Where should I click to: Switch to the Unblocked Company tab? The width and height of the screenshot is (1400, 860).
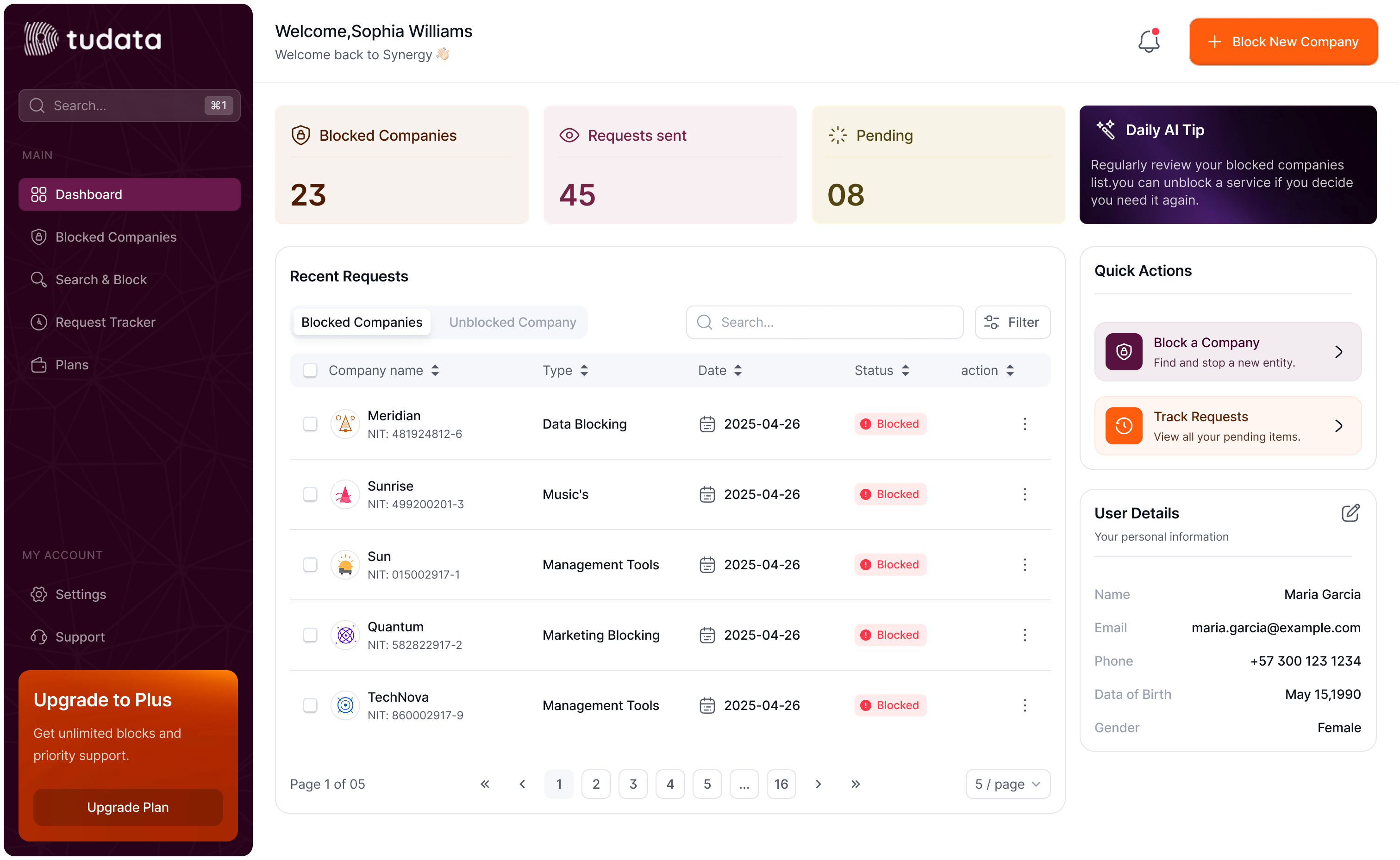point(512,322)
